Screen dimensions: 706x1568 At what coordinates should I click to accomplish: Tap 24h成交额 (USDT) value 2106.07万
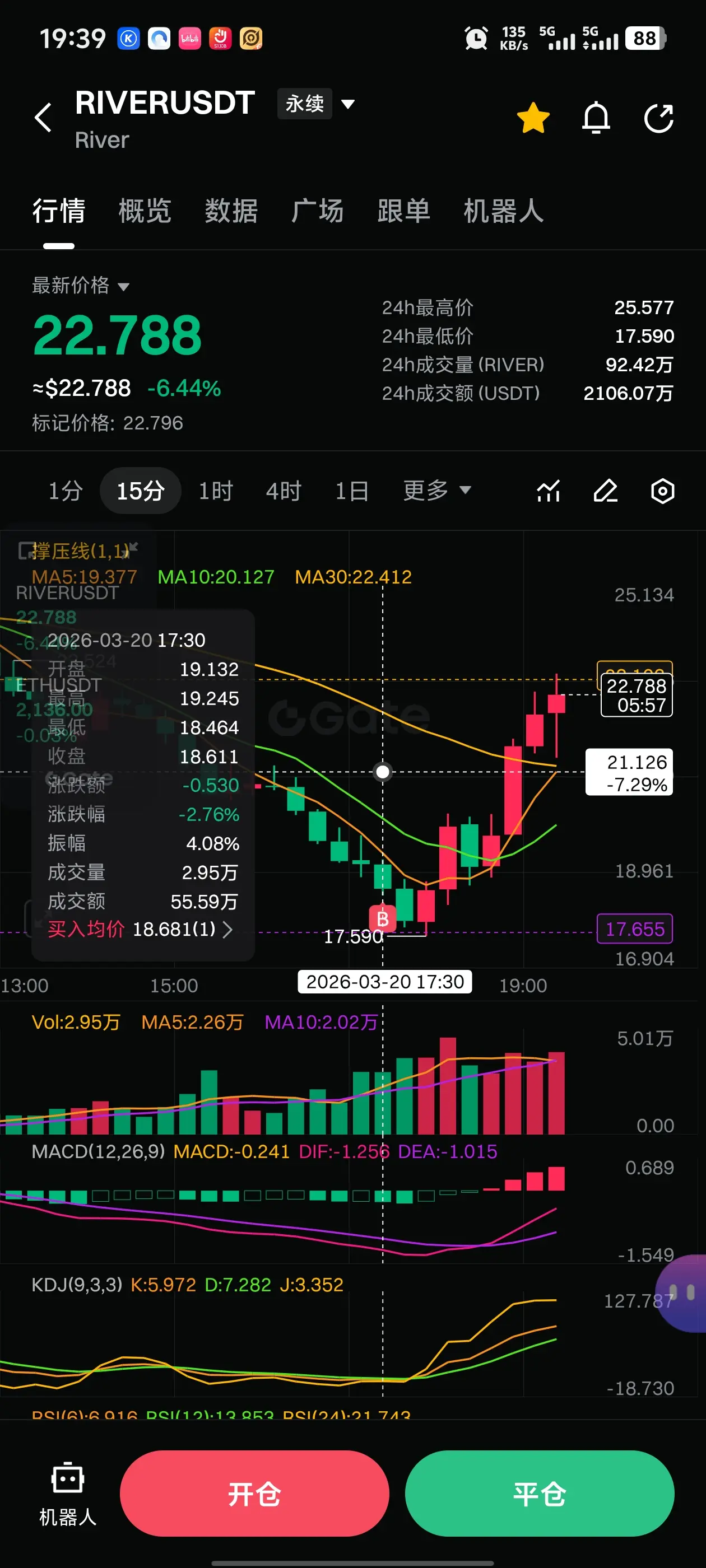628,393
